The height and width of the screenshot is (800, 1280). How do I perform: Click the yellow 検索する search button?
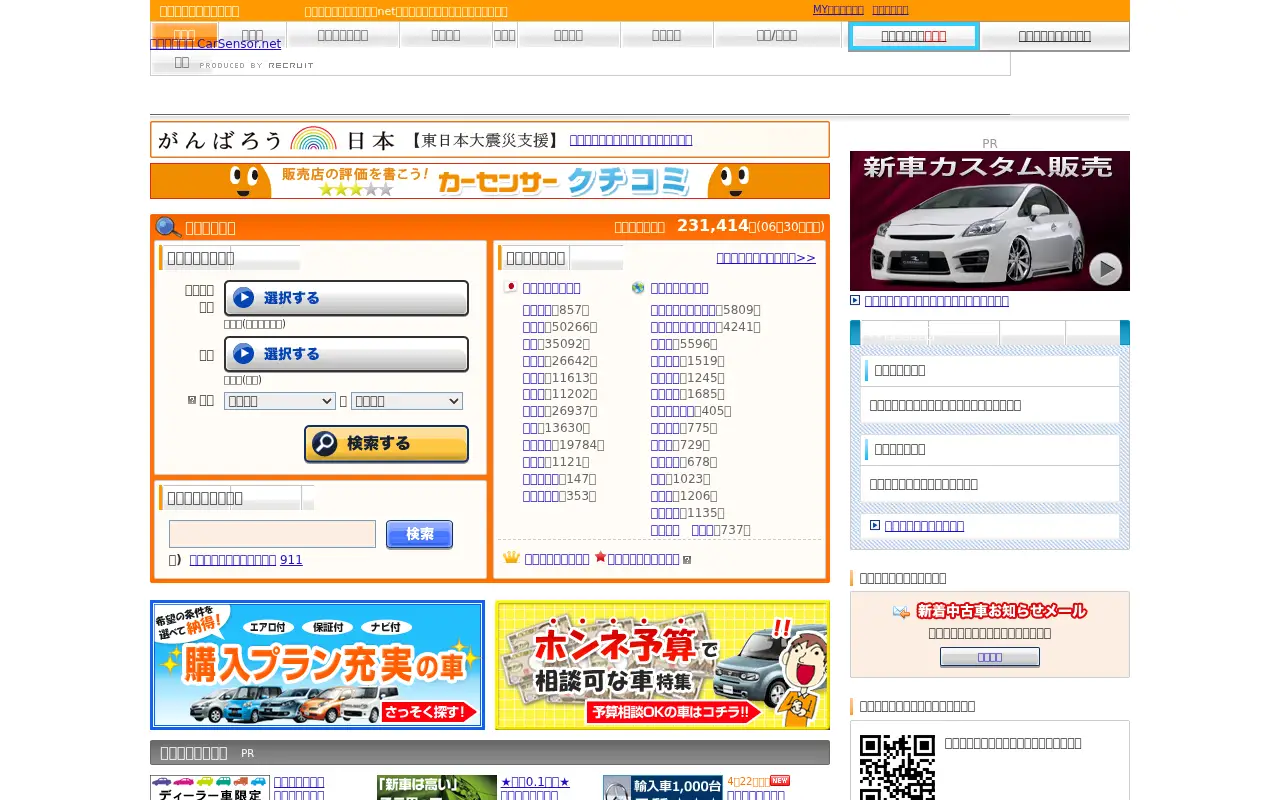click(386, 444)
